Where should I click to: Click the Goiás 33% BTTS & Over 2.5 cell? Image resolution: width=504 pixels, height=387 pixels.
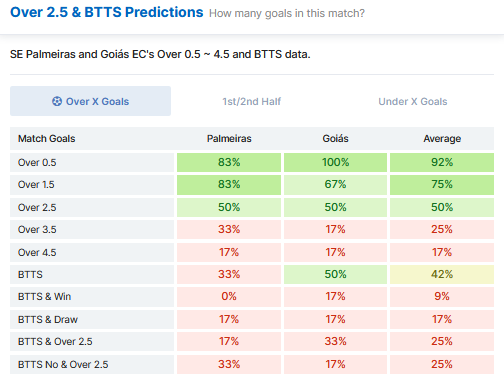[x=335, y=341]
